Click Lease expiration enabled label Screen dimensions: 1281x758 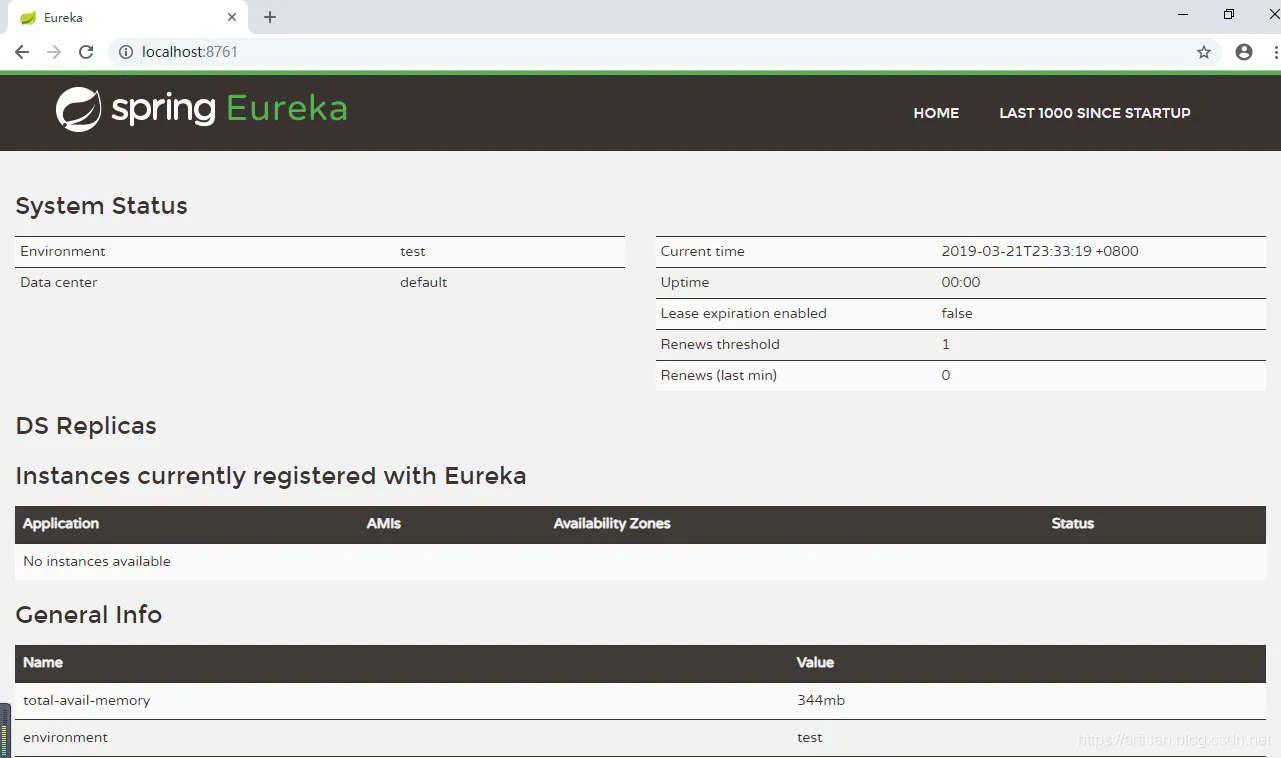743,313
